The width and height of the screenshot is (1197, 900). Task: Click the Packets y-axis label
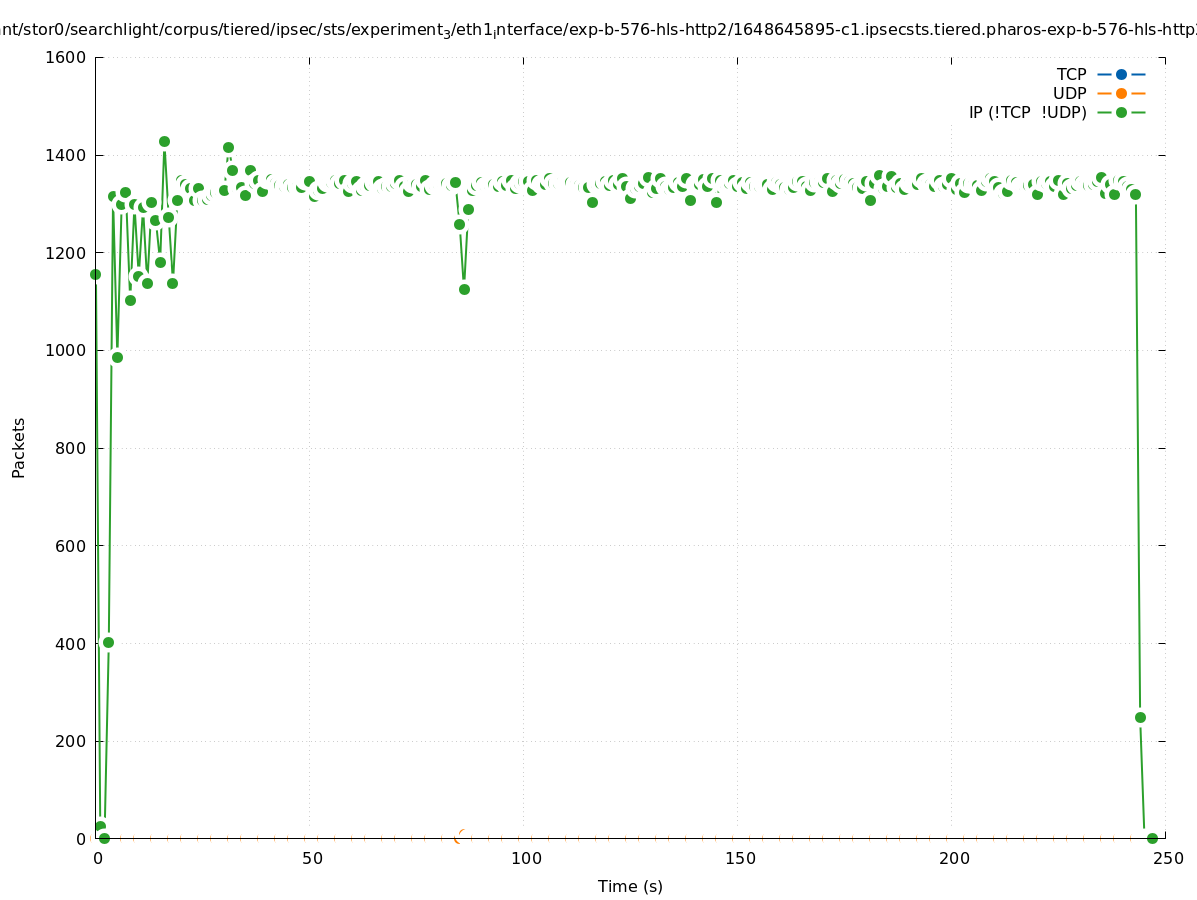(19, 448)
